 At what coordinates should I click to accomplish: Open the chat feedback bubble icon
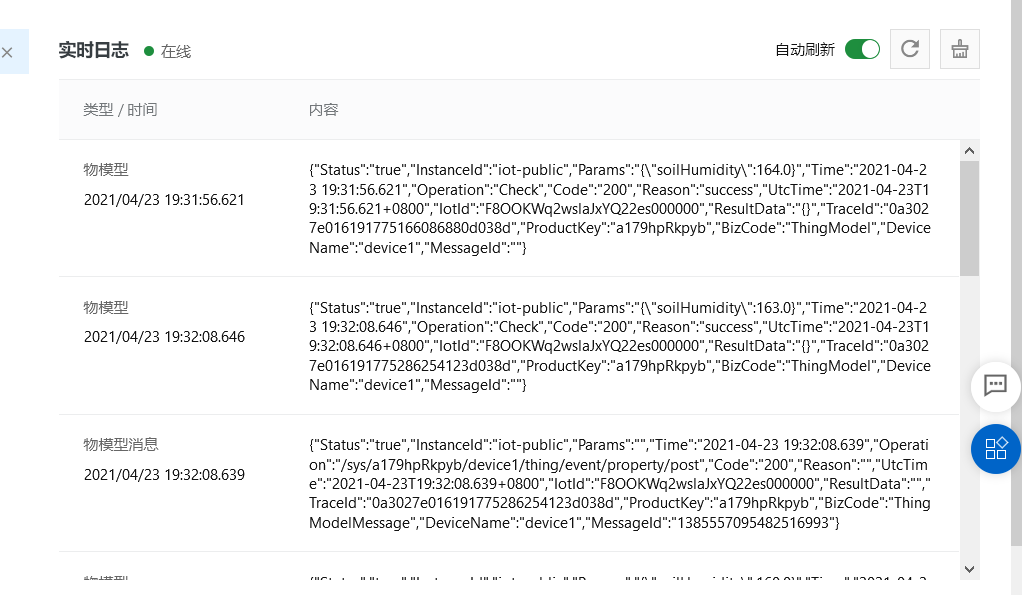coord(995,386)
